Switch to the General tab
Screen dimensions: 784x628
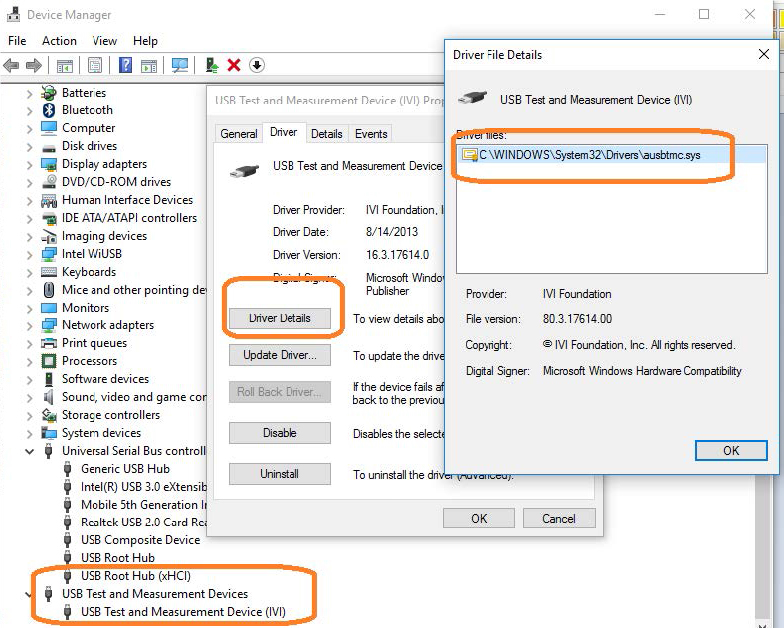click(239, 134)
